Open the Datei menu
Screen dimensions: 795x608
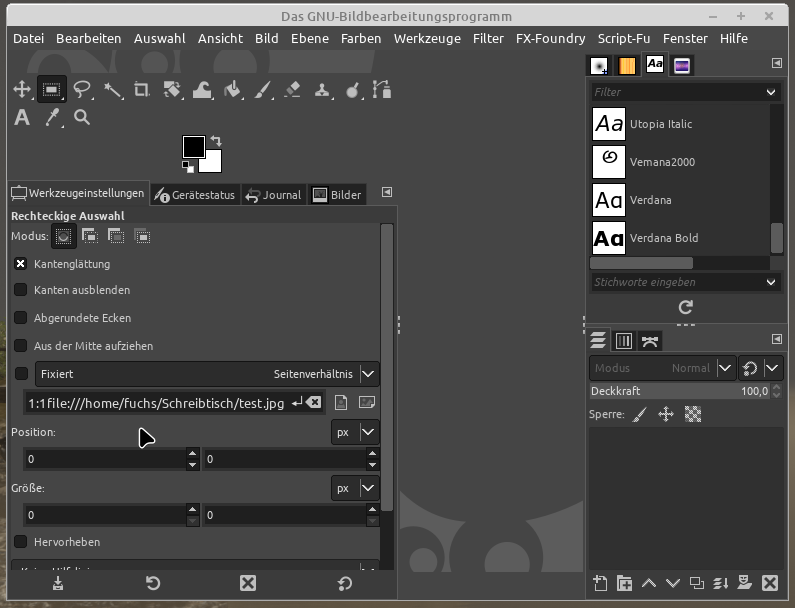(x=28, y=39)
